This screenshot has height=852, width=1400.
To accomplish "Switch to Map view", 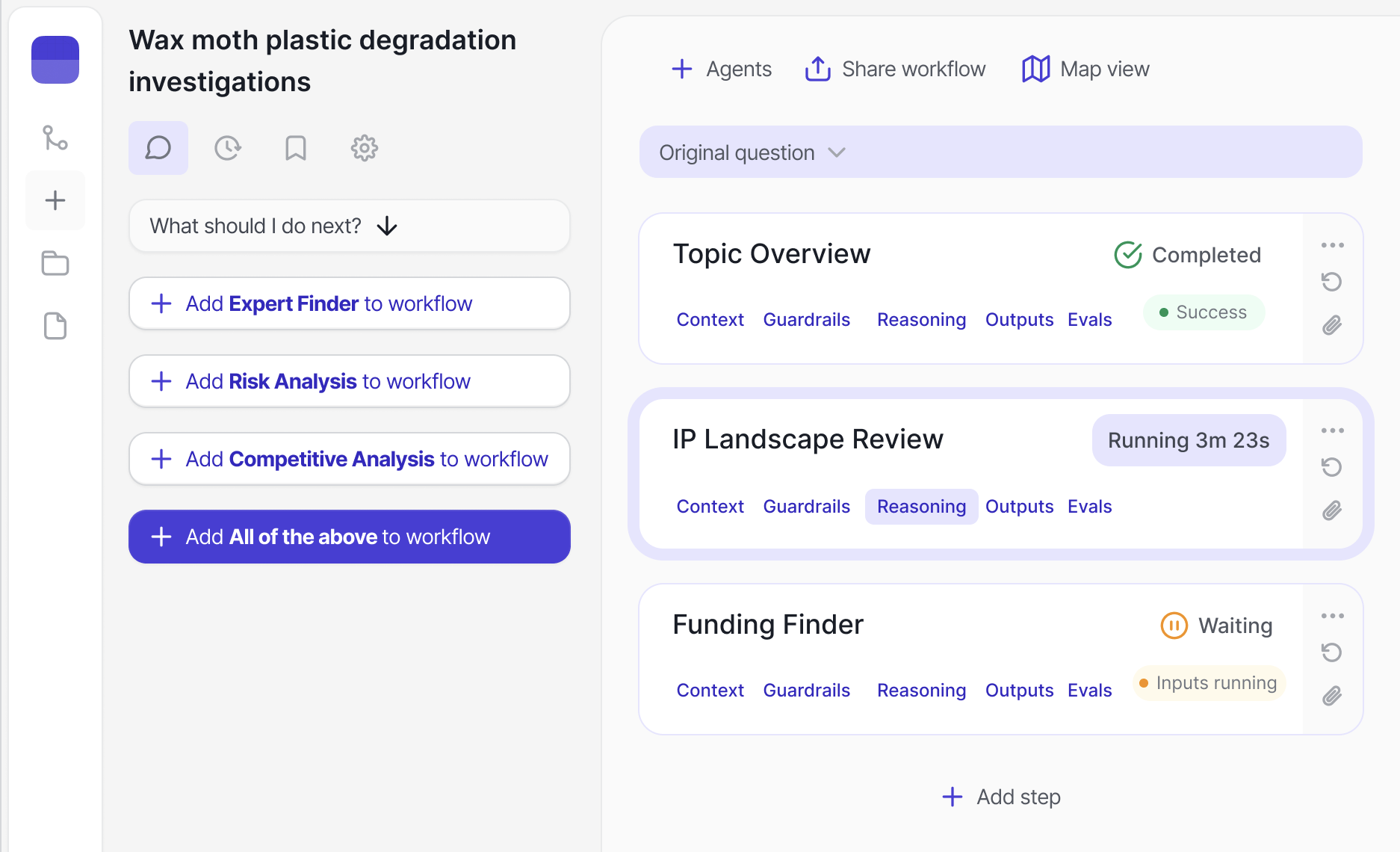I will pyautogui.click(x=1085, y=69).
